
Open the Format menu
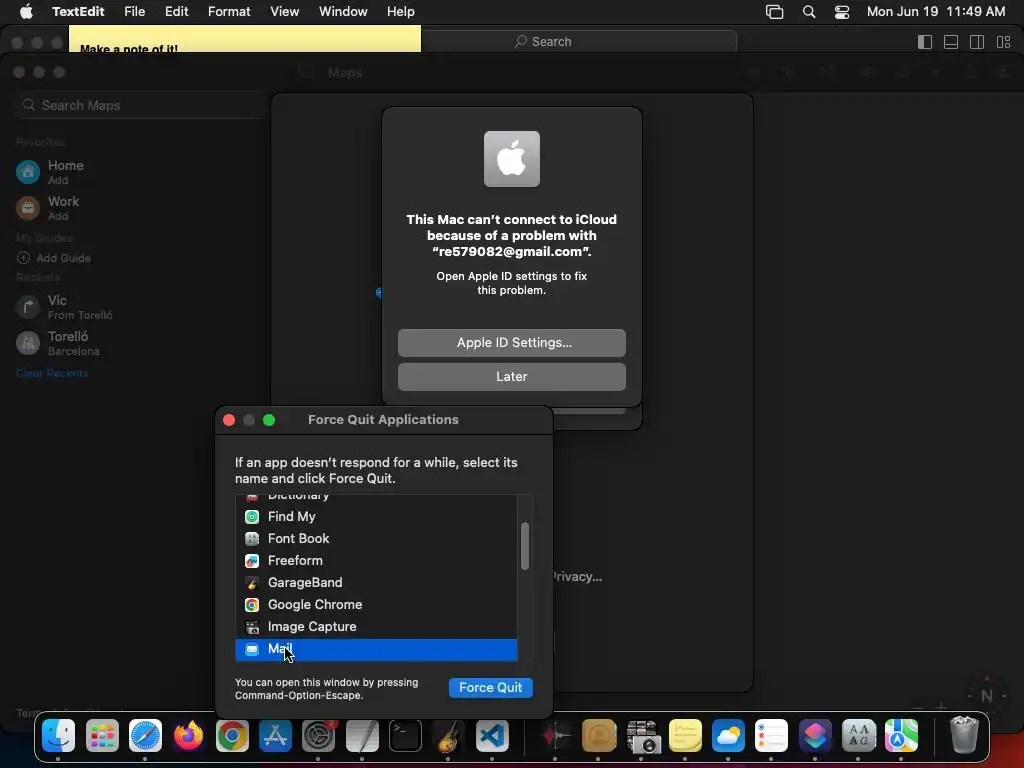point(229,12)
